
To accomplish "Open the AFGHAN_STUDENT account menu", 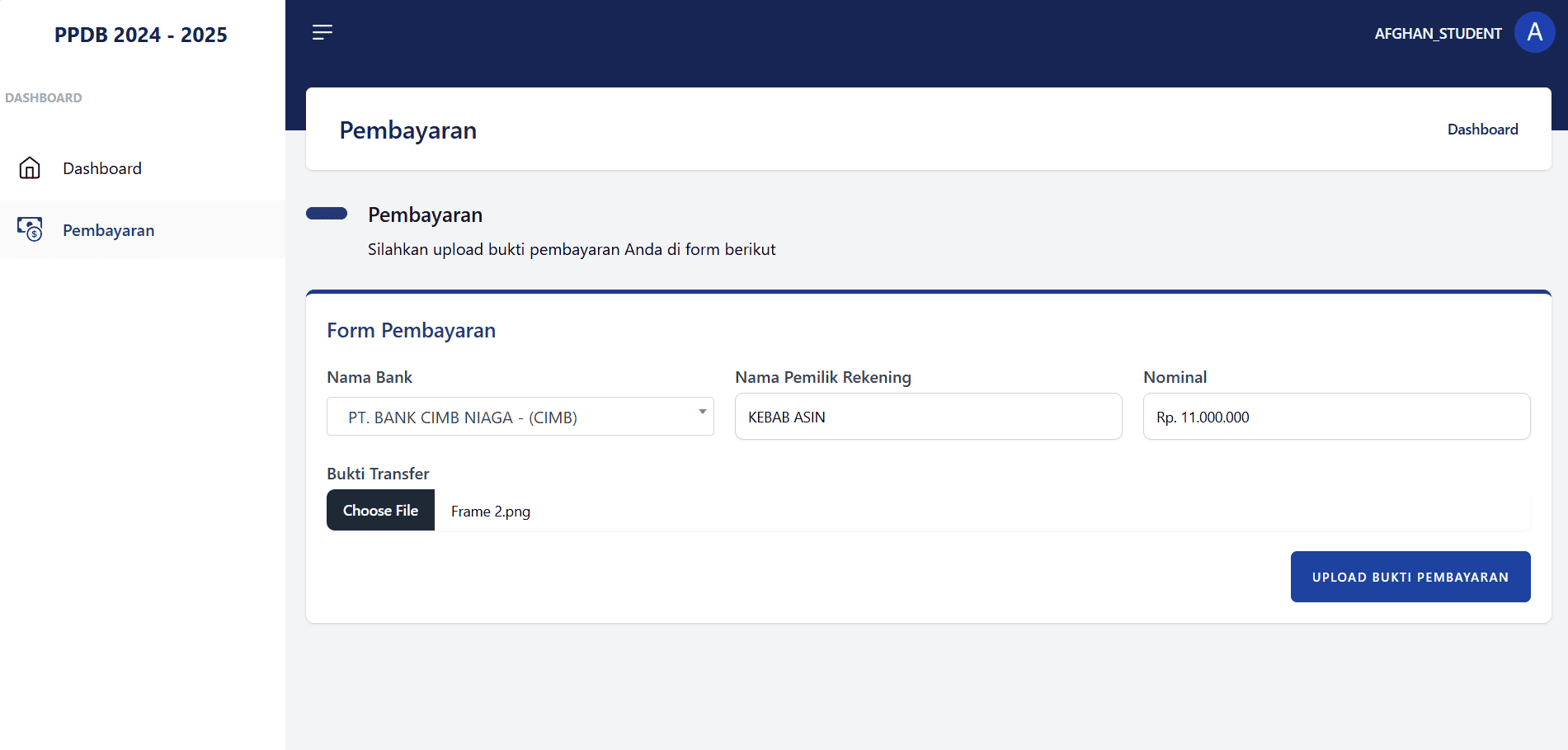I will point(1437,34).
